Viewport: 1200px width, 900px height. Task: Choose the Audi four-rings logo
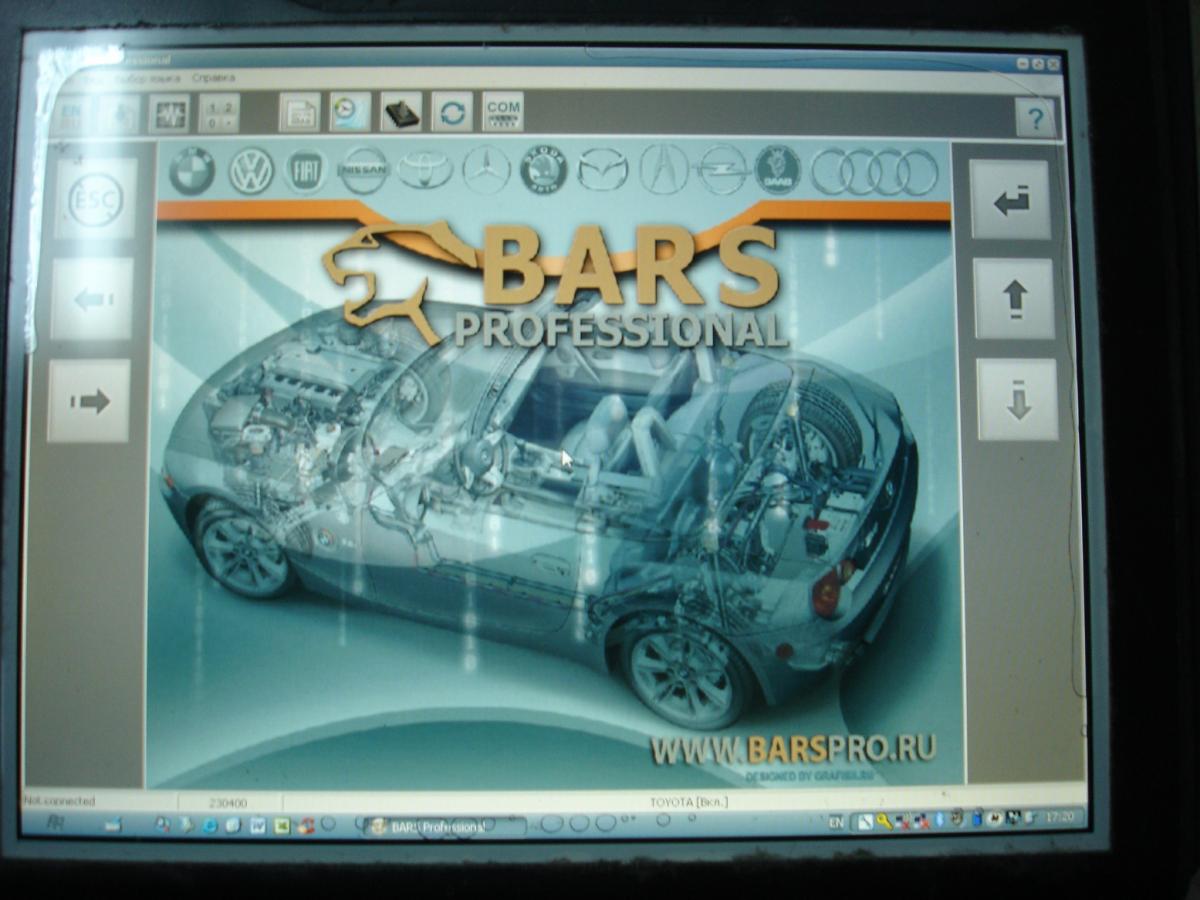click(875, 172)
